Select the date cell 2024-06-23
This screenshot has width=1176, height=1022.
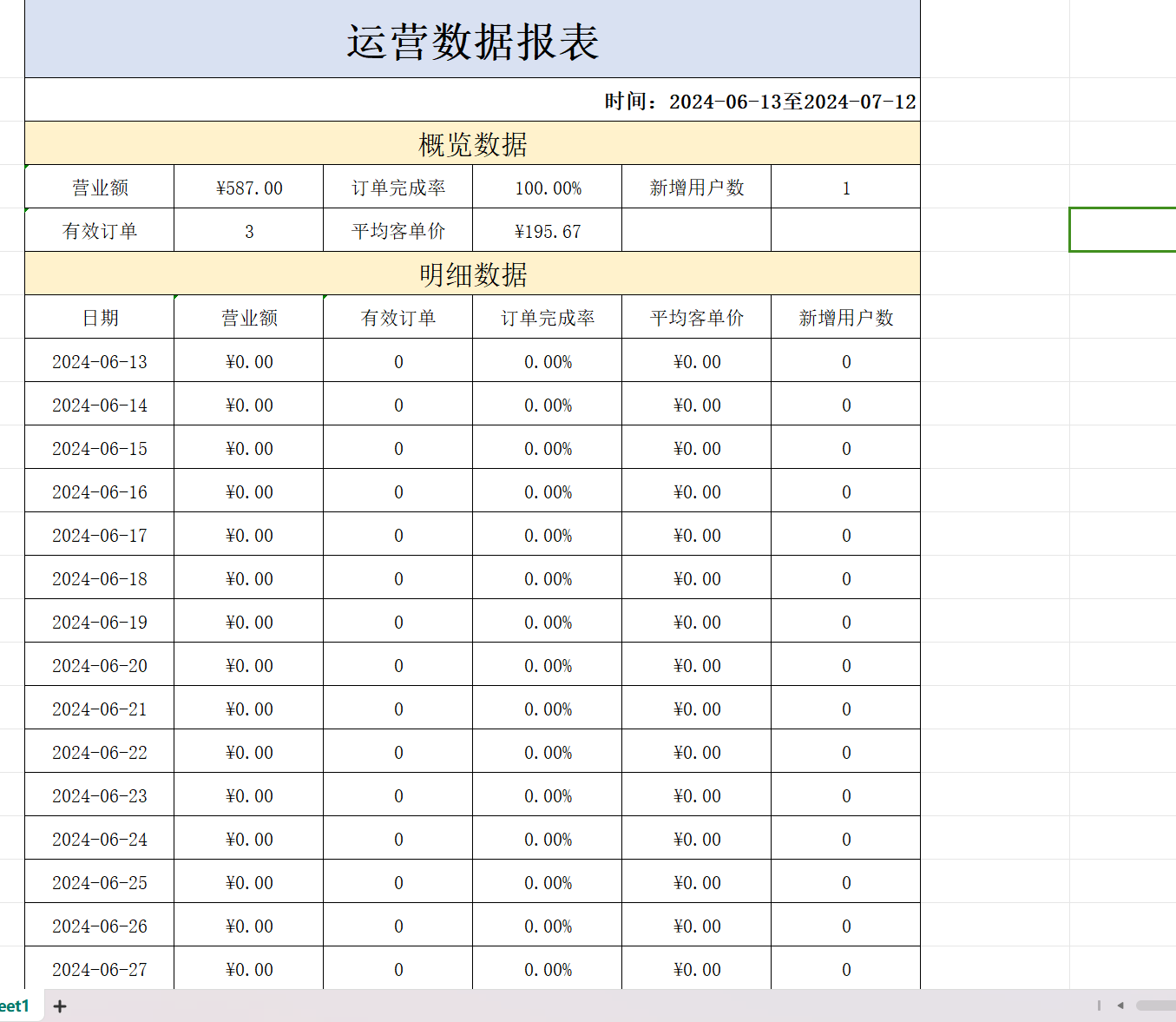pos(100,795)
